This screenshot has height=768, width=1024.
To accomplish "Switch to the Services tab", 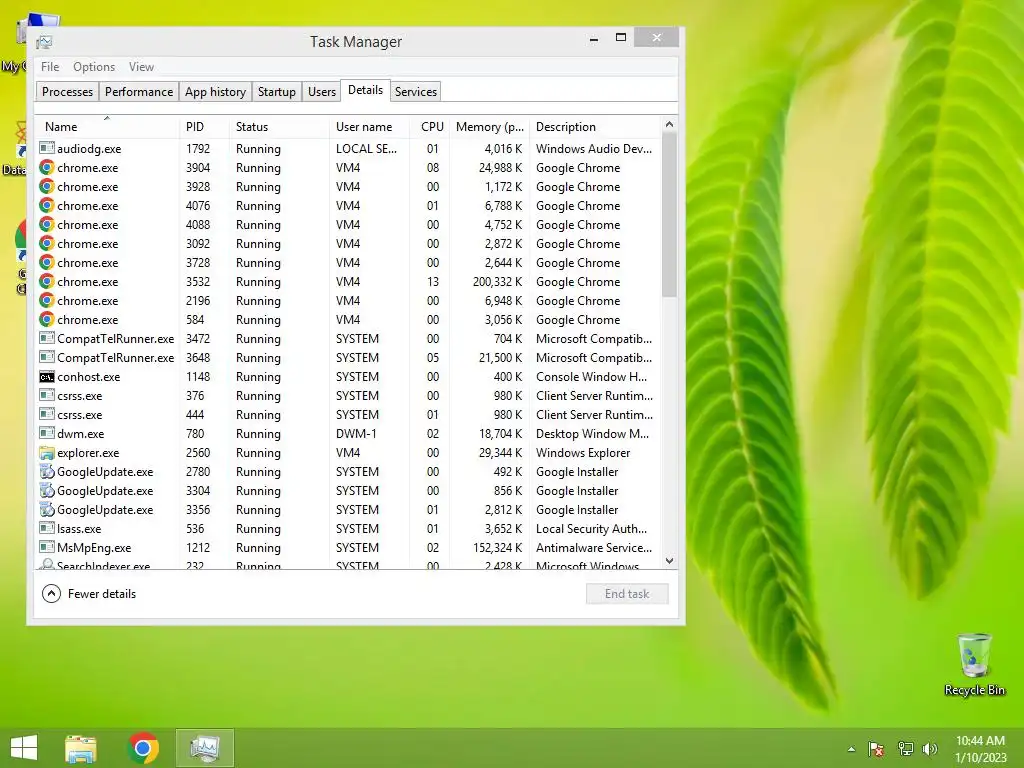I will [x=416, y=91].
